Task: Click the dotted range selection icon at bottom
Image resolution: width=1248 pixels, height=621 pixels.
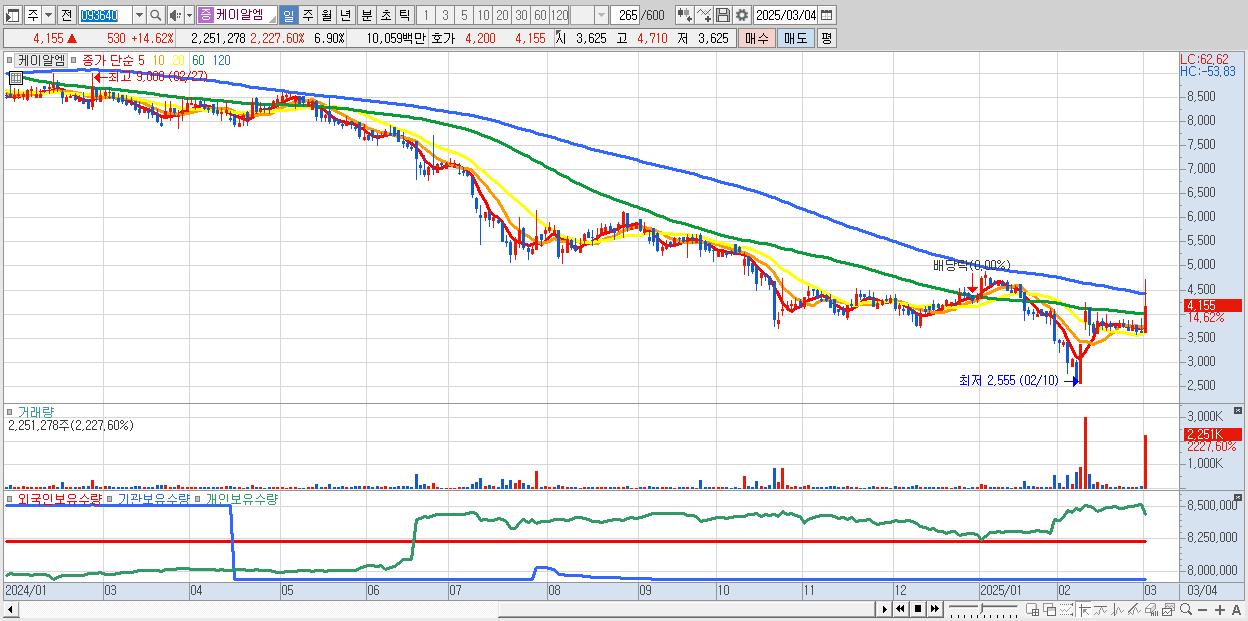Action: [x=1066, y=609]
